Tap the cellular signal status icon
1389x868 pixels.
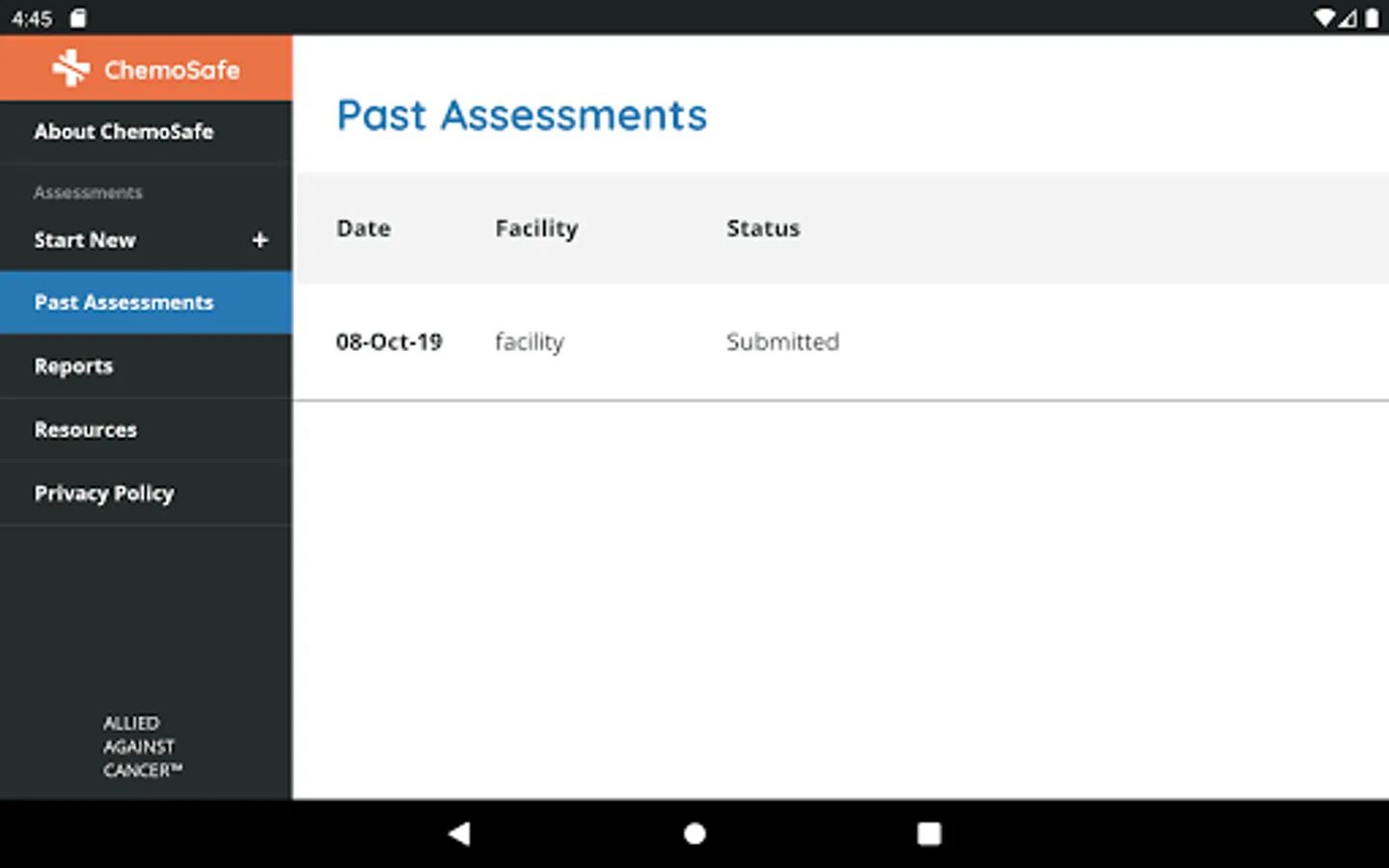point(1348,18)
